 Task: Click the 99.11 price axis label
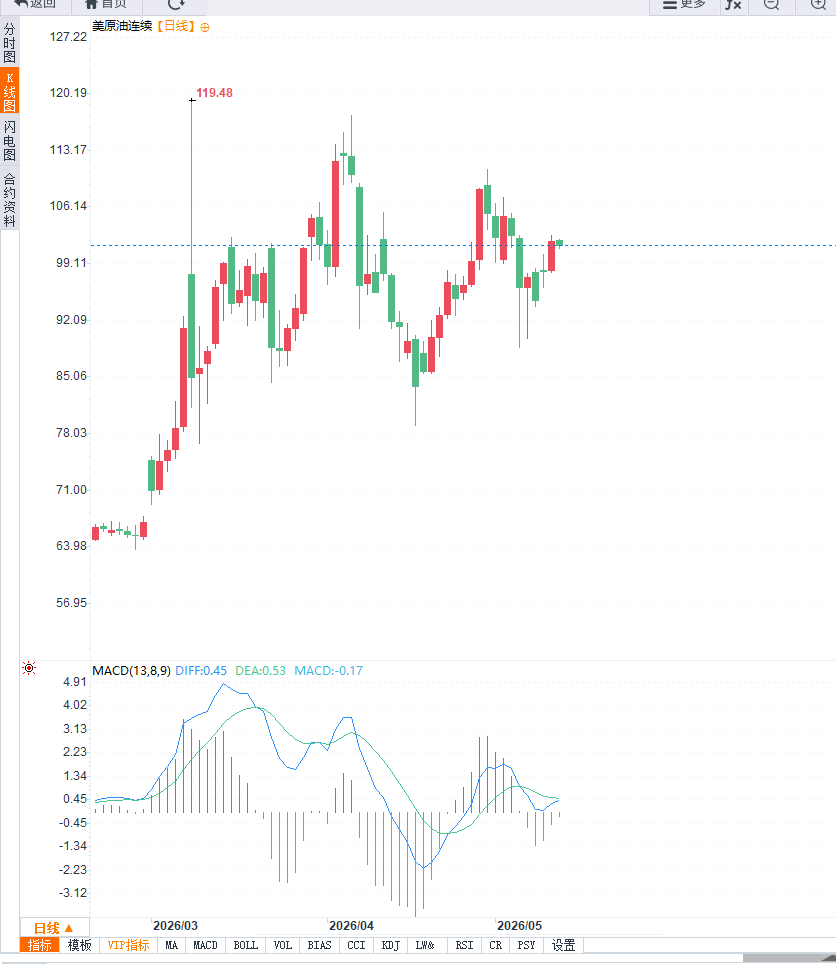pos(71,263)
